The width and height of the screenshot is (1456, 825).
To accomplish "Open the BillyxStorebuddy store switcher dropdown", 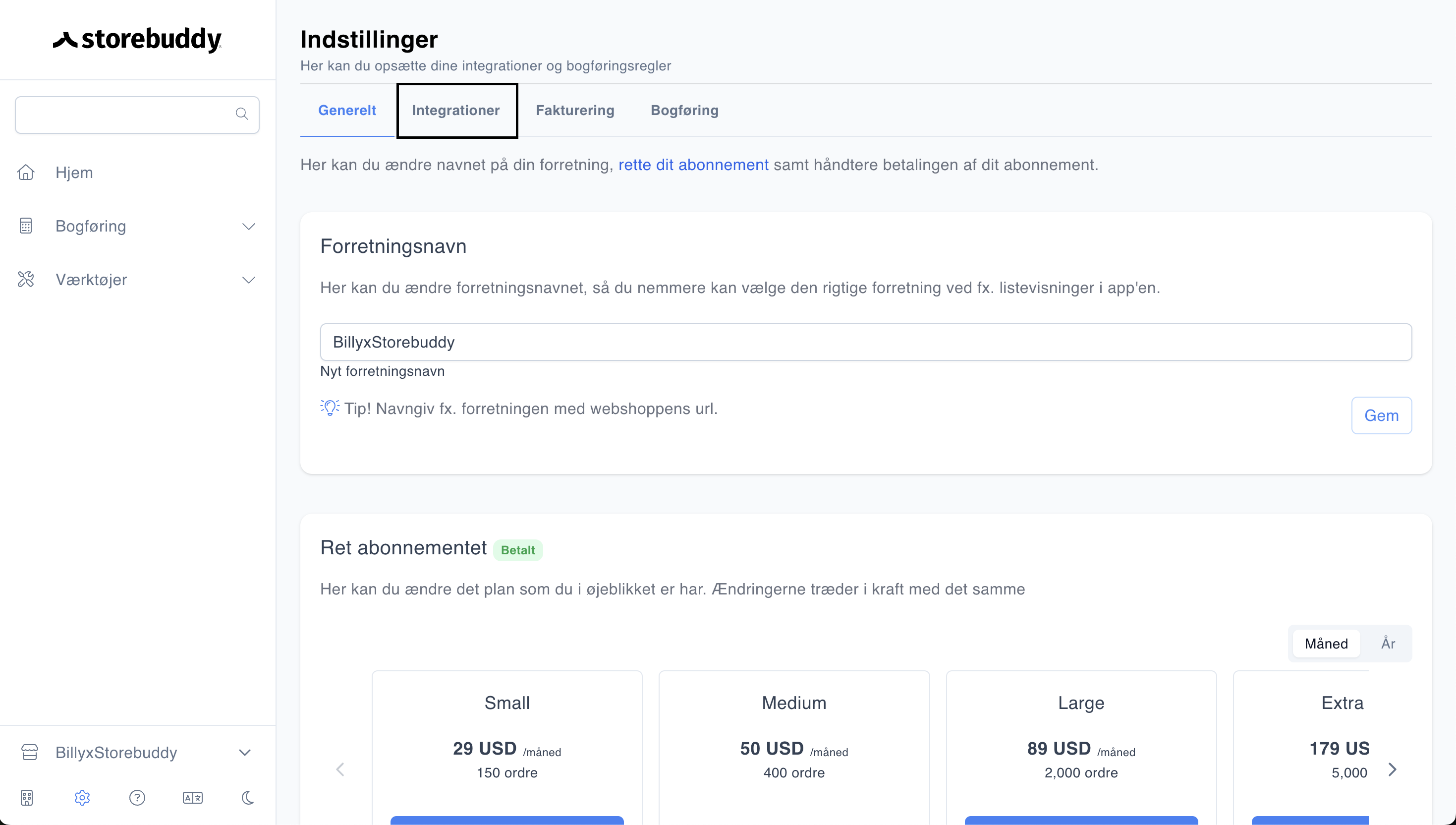I will tap(138, 753).
